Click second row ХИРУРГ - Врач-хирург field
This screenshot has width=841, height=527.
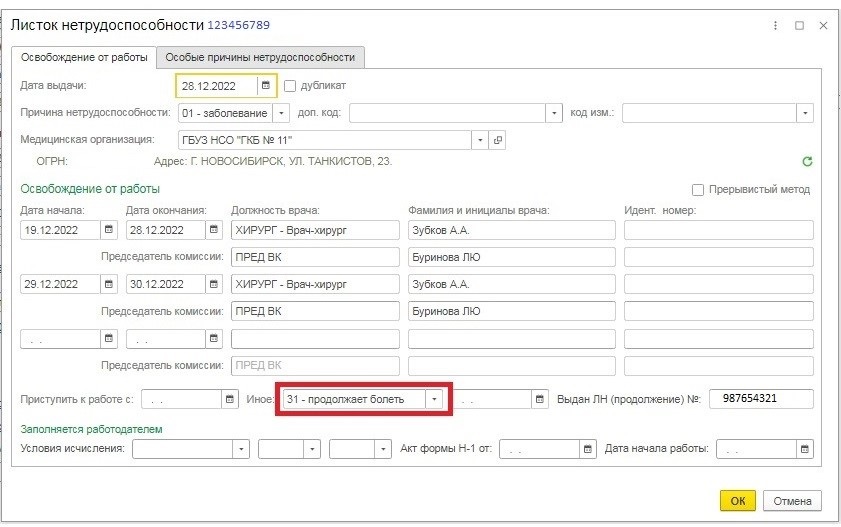(x=315, y=284)
